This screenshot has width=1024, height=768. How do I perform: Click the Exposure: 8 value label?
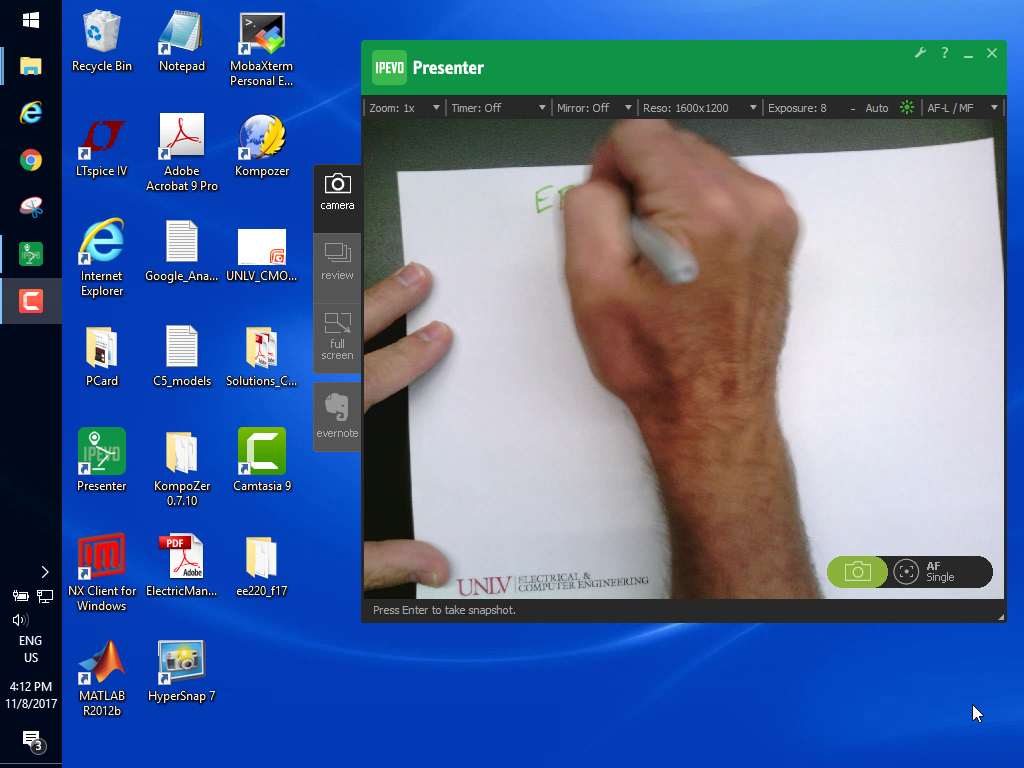click(797, 108)
